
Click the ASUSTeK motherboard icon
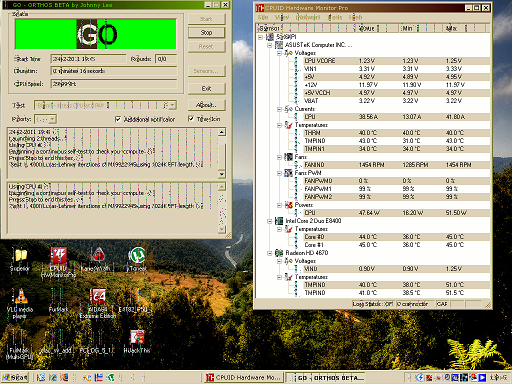coord(279,45)
